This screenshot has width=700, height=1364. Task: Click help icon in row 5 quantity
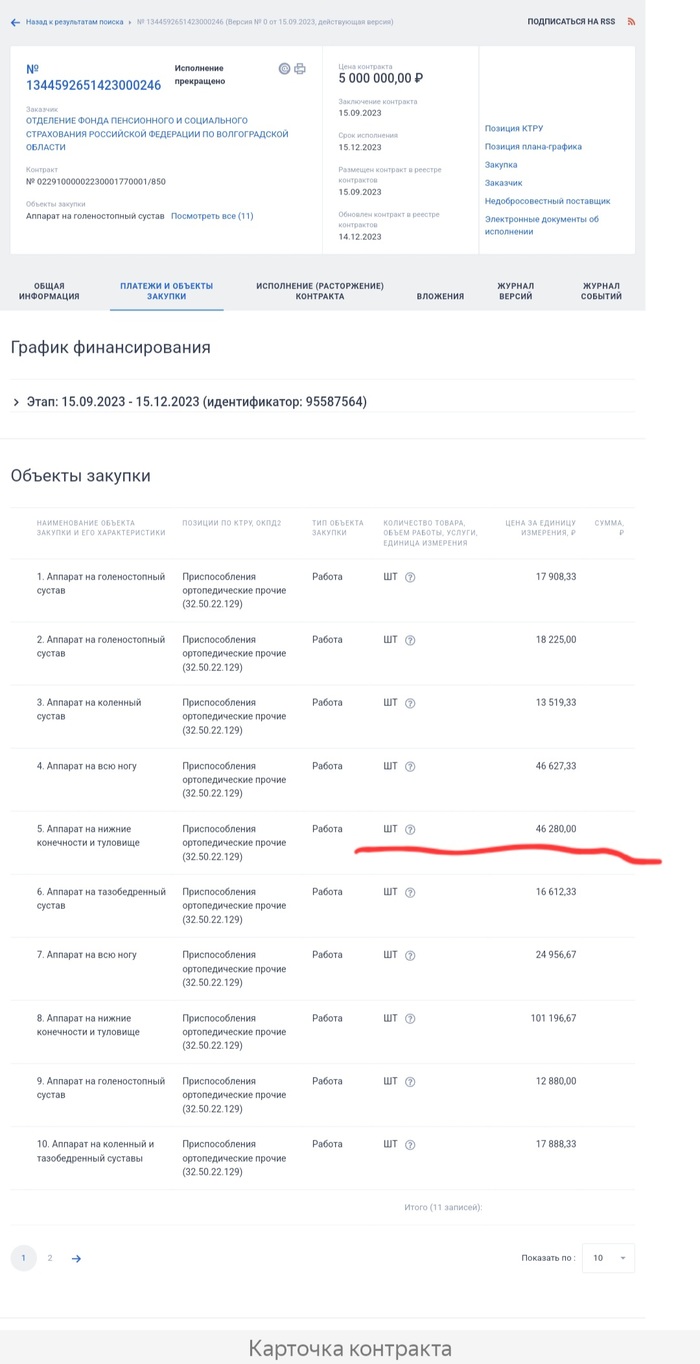click(410, 829)
